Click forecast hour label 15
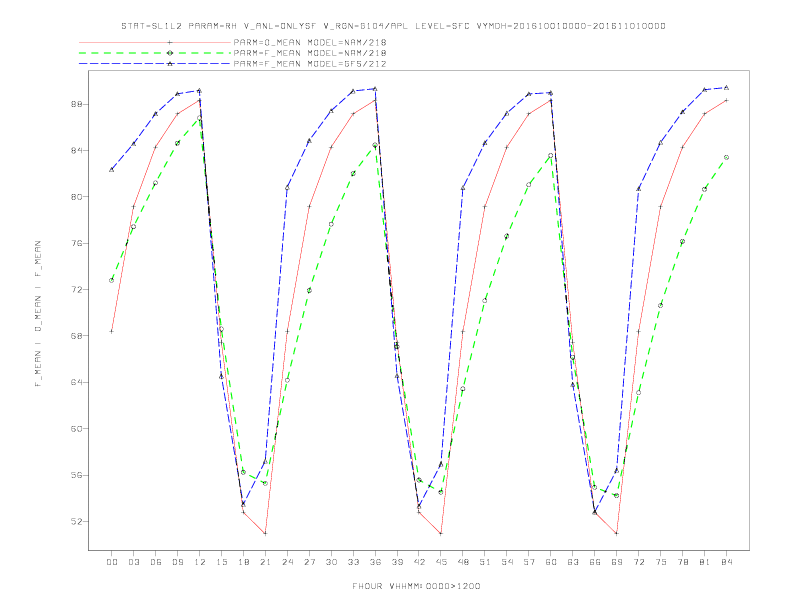 (x=221, y=562)
